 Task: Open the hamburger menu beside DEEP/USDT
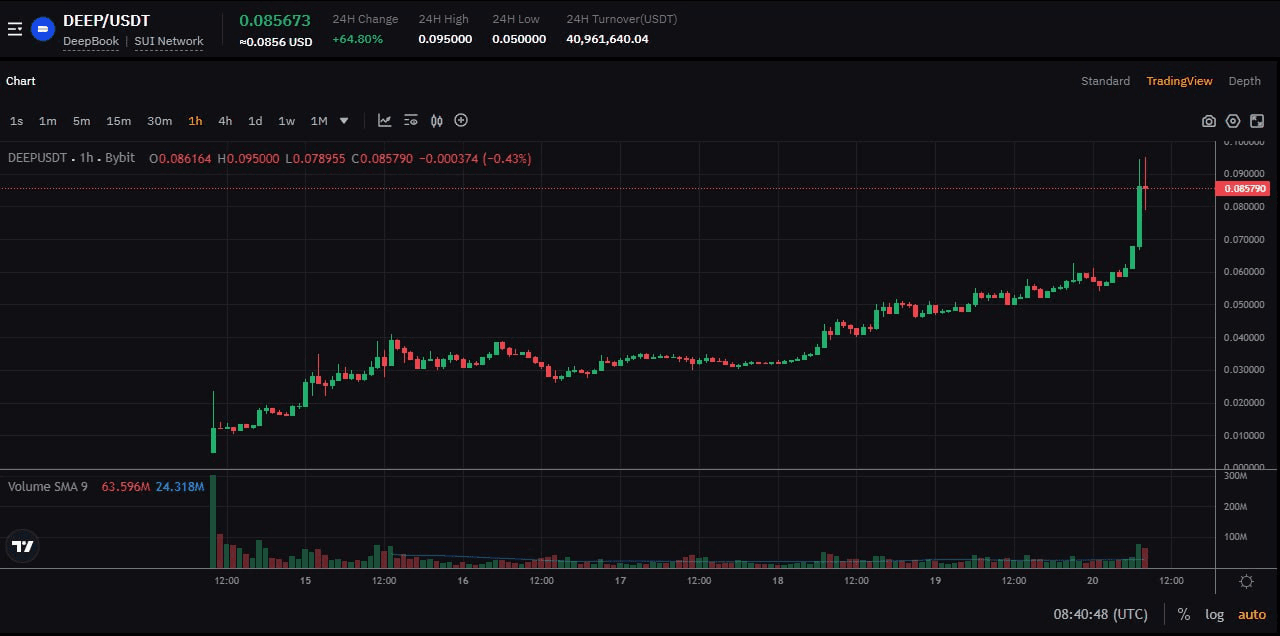pos(14,30)
